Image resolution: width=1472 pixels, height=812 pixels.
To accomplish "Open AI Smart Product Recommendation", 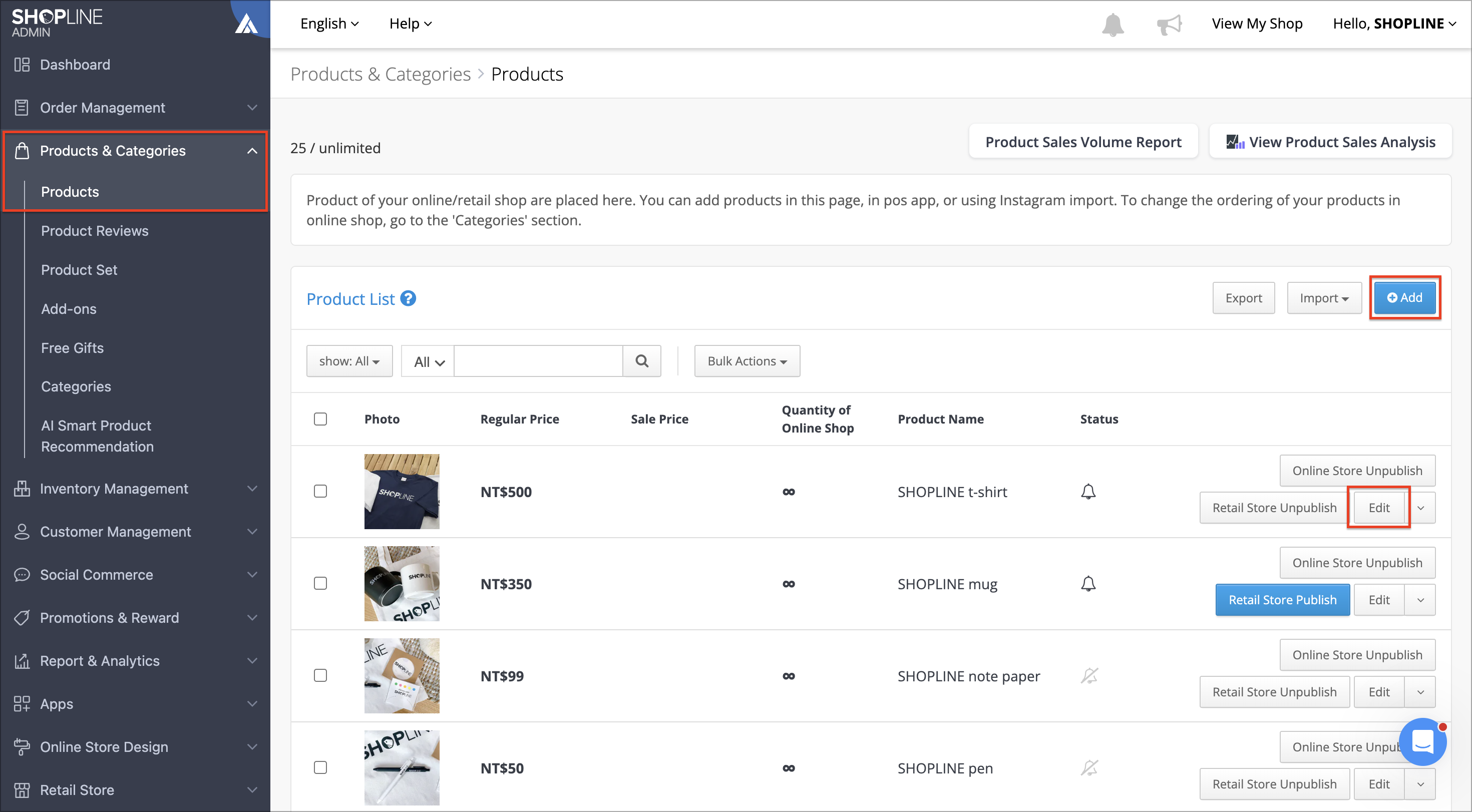I will (97, 436).
